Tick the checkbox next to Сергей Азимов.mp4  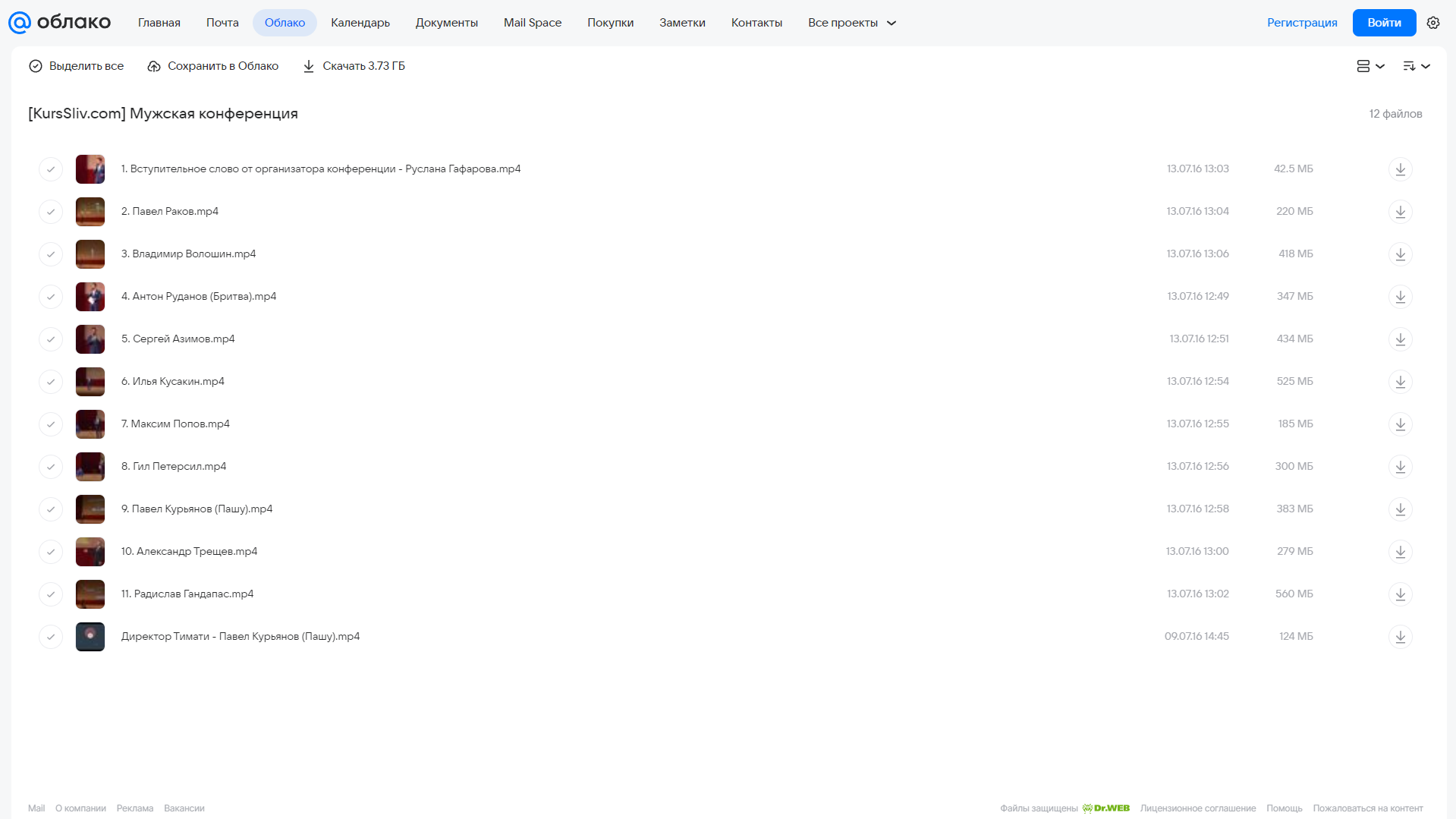51,339
